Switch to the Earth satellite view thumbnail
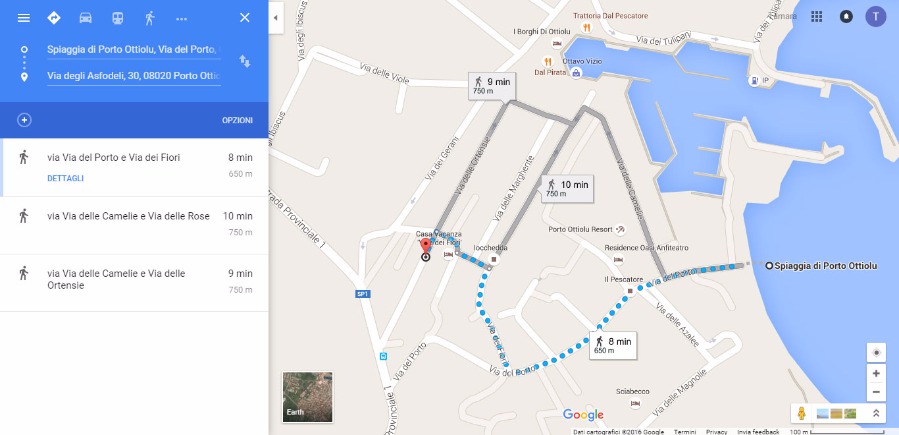Image resolution: width=899 pixels, height=435 pixels. 307,397
